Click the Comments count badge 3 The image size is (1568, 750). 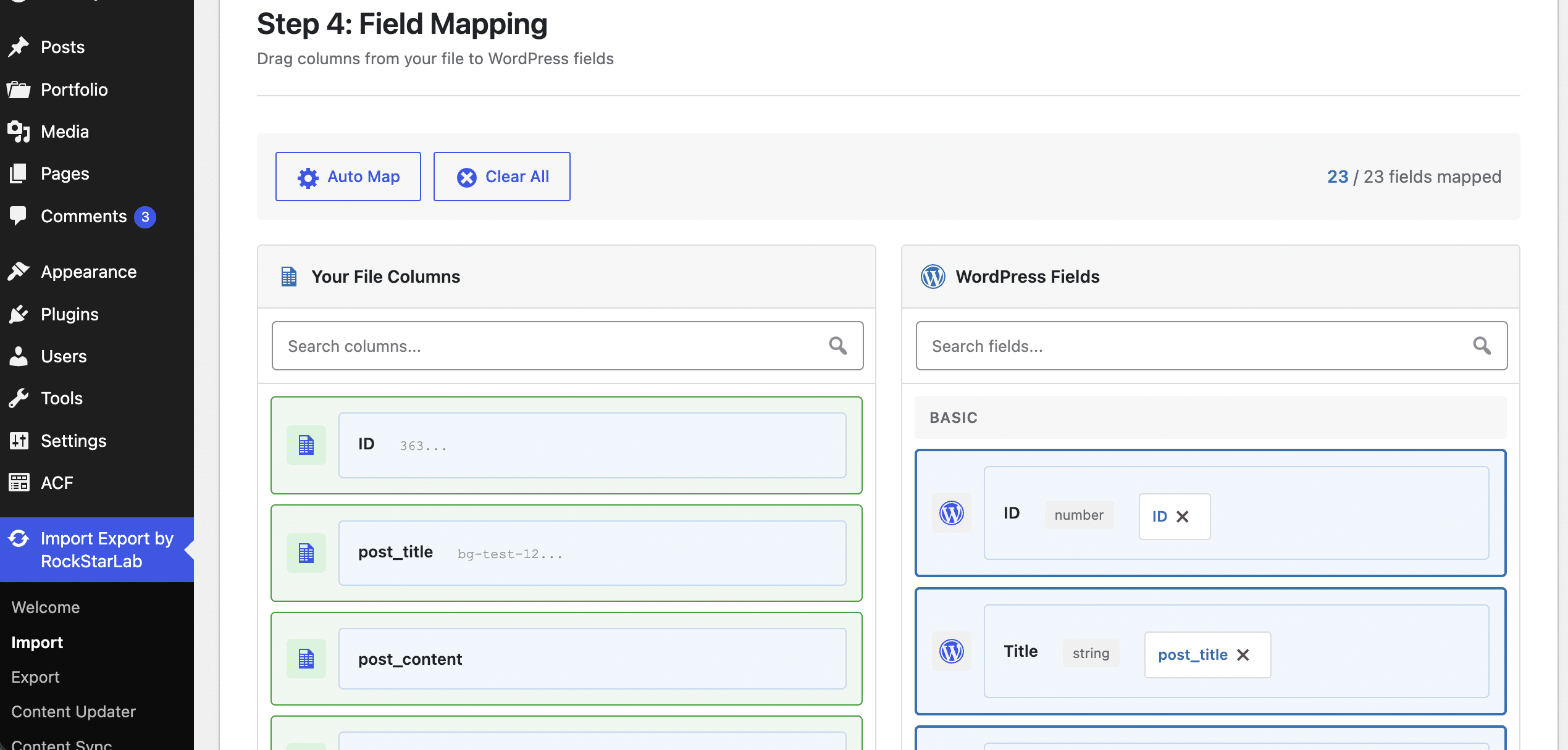coord(145,217)
